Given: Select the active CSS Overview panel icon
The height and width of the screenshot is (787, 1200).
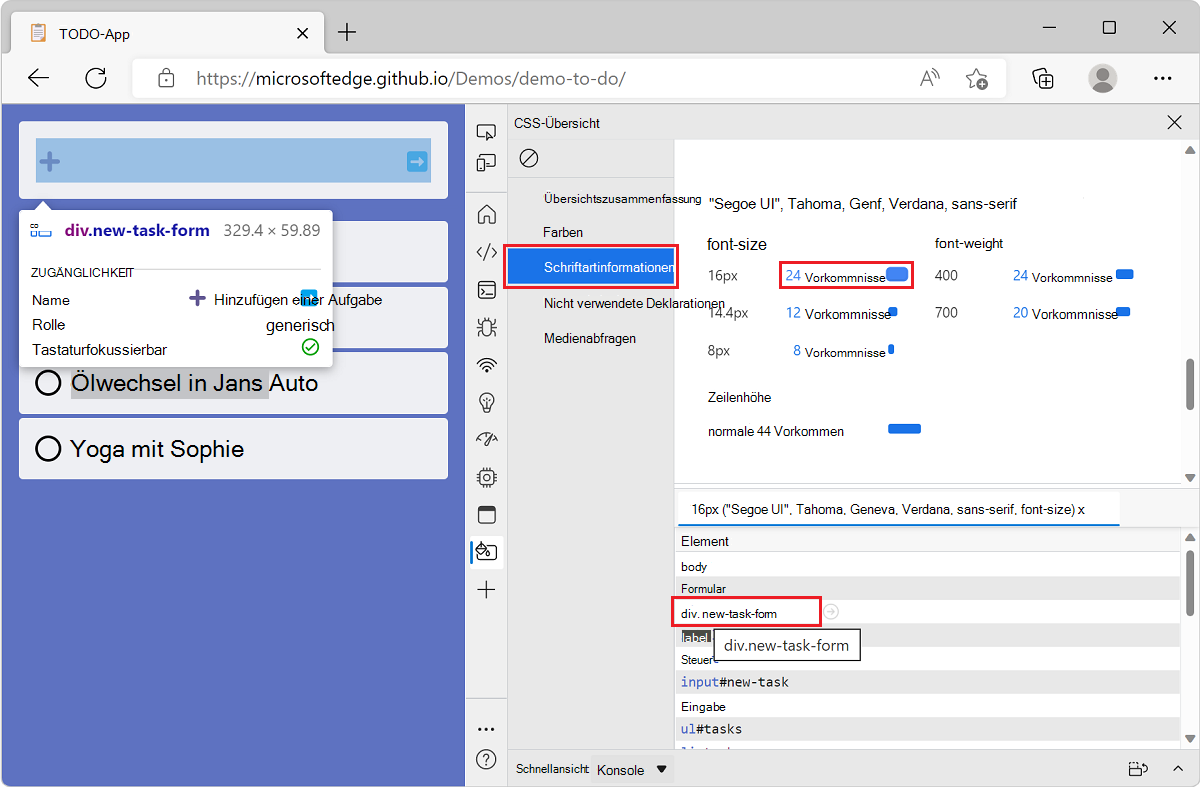Looking at the screenshot, I should pos(486,551).
